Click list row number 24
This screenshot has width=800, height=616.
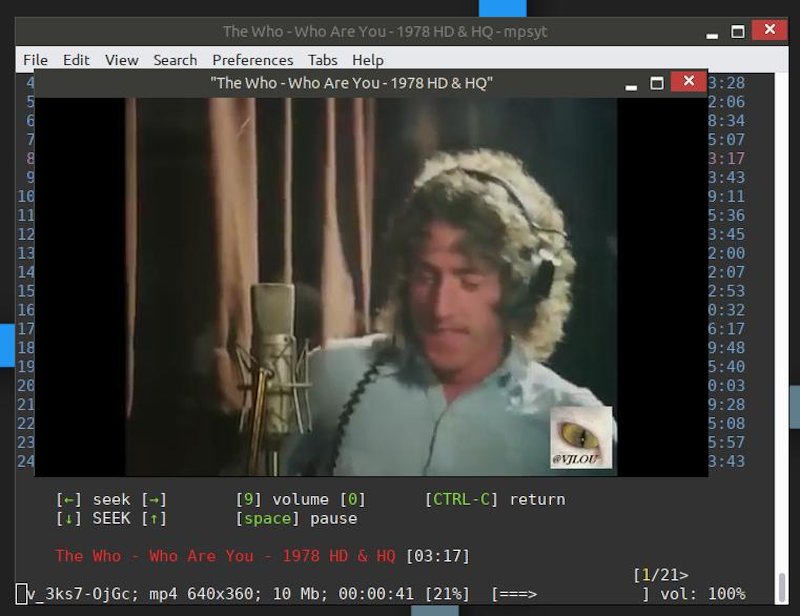pos(26,461)
